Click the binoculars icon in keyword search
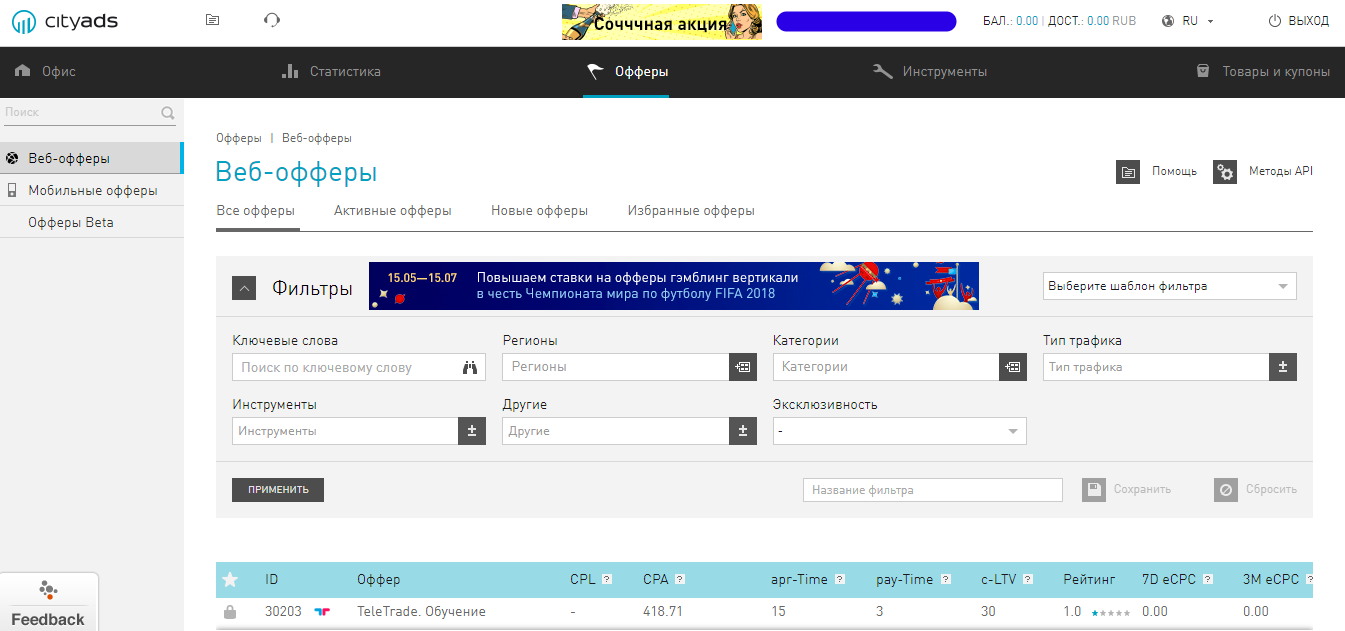The image size is (1345, 631). [470, 368]
